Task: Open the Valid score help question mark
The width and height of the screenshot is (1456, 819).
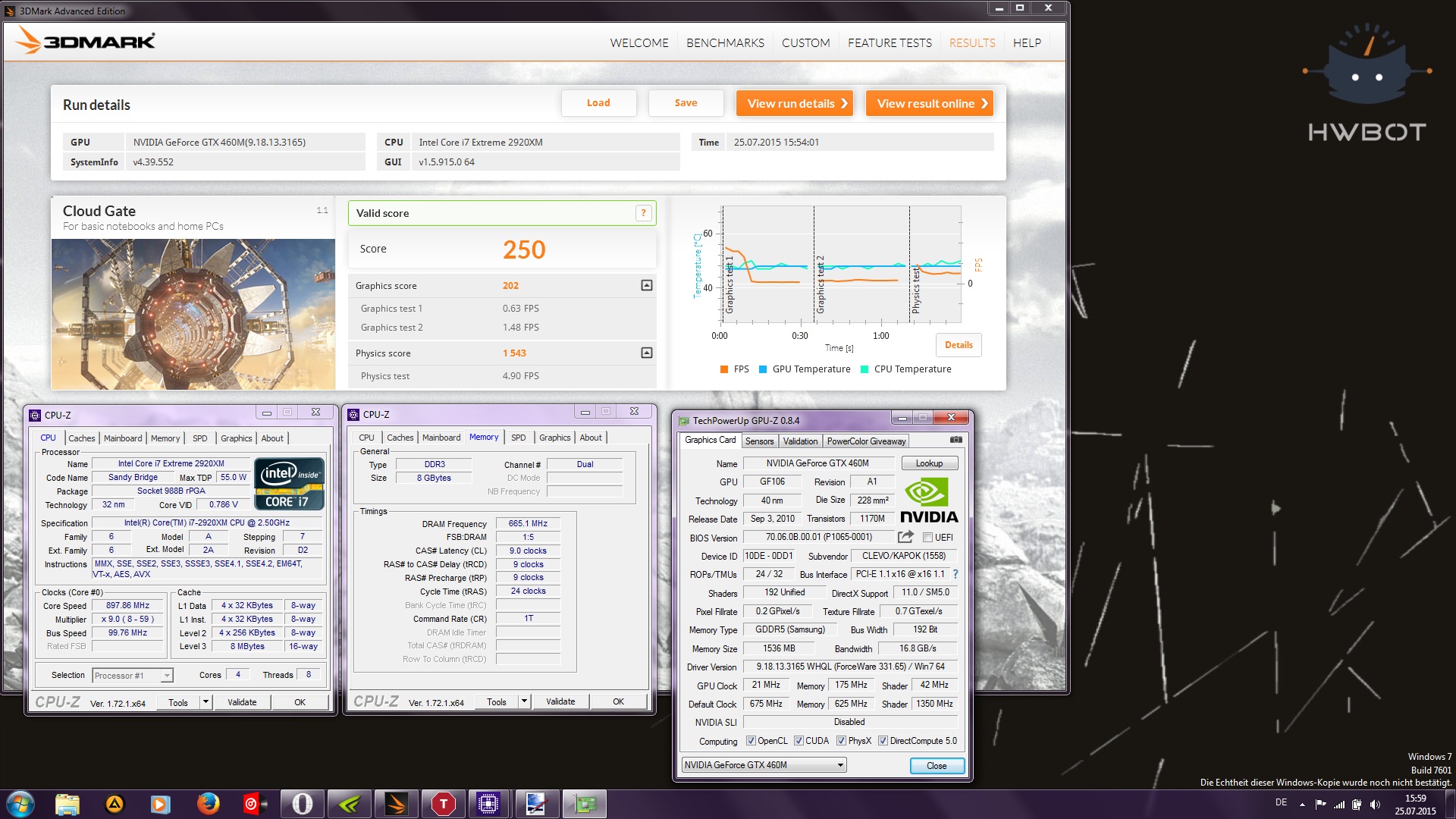Action: 643,213
